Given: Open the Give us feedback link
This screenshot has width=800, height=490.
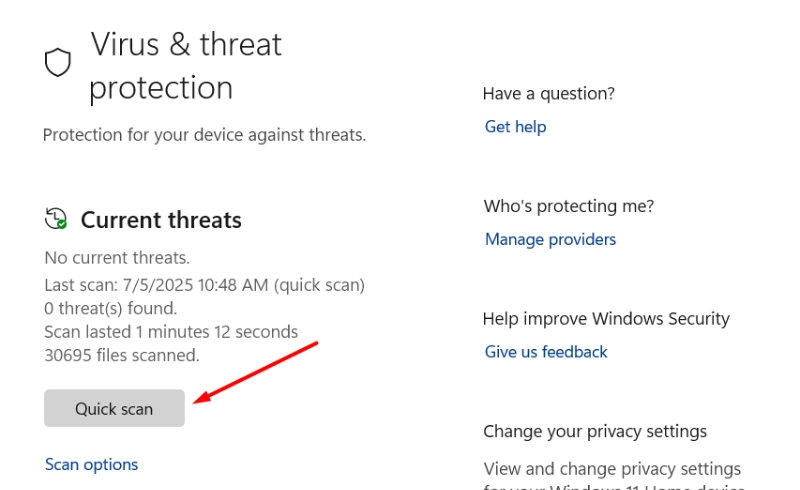Looking at the screenshot, I should [x=546, y=352].
